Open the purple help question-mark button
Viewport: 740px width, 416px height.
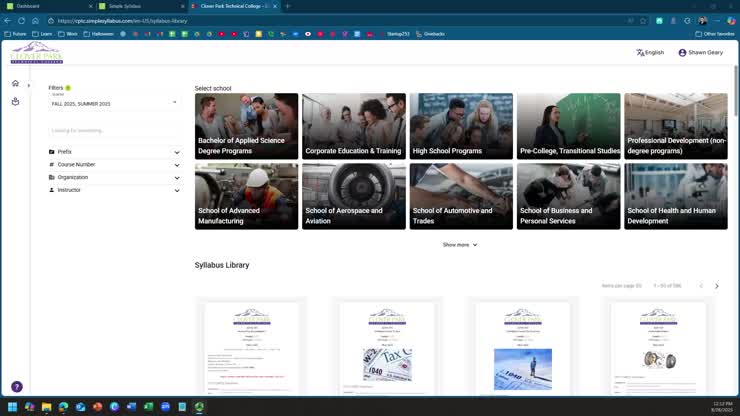pyautogui.click(x=17, y=387)
